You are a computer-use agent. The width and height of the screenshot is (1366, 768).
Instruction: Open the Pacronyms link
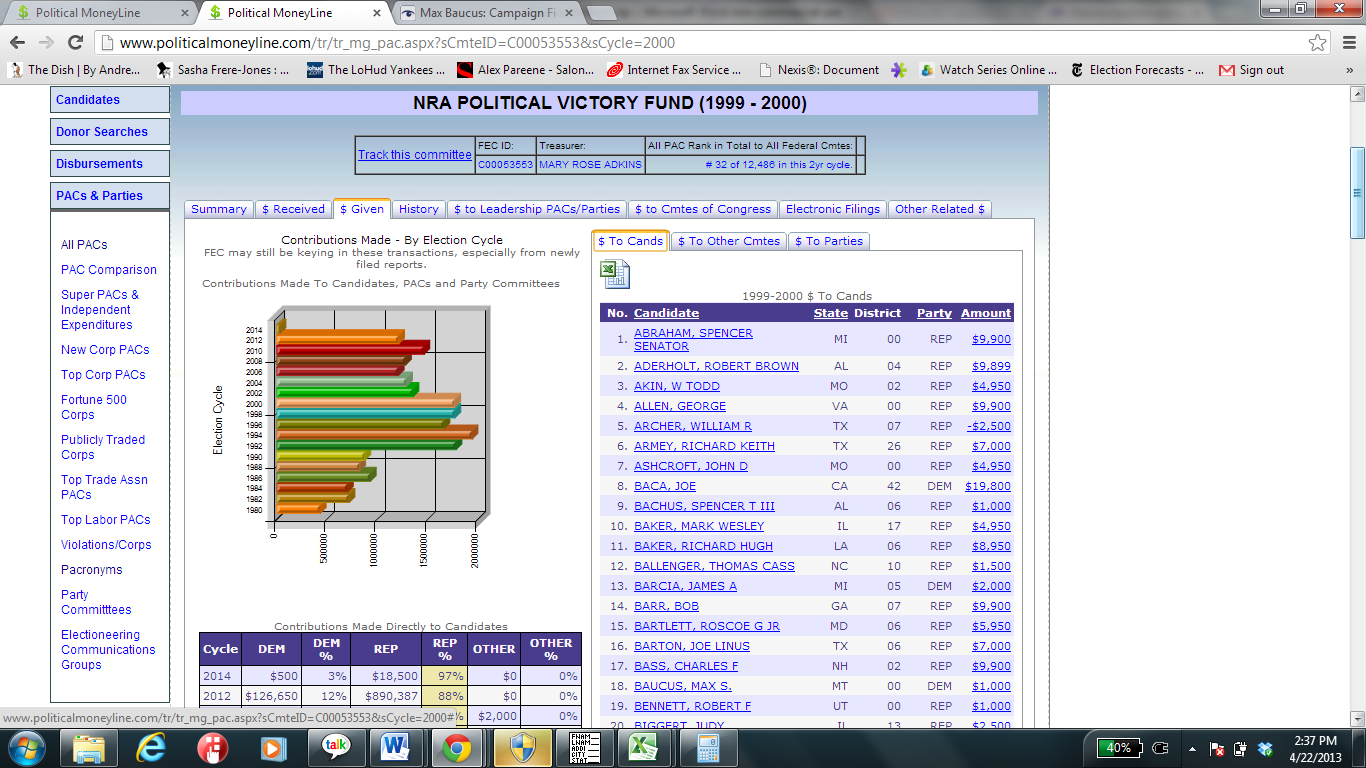[92, 570]
